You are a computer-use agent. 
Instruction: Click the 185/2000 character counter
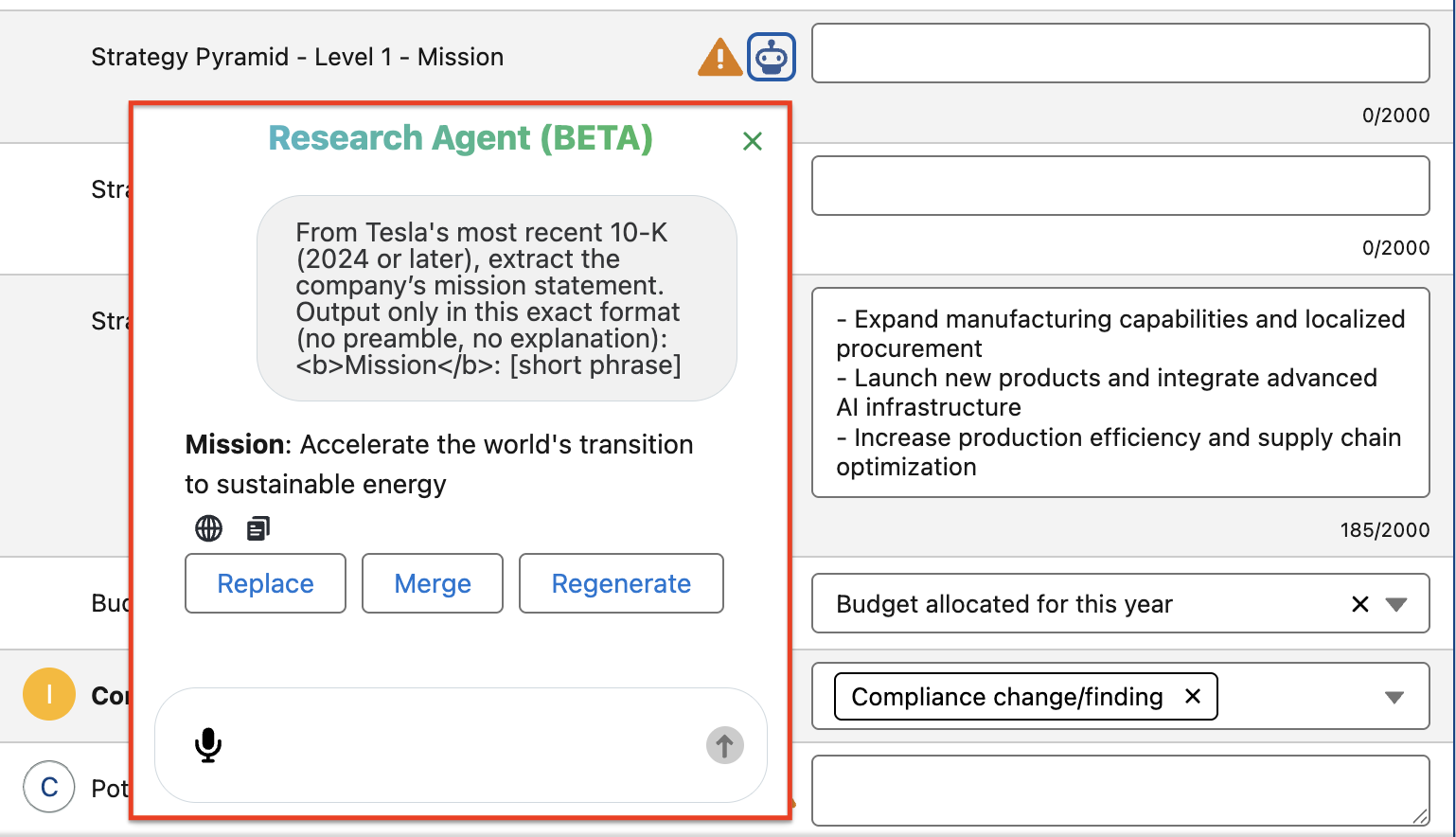[x=1385, y=530]
